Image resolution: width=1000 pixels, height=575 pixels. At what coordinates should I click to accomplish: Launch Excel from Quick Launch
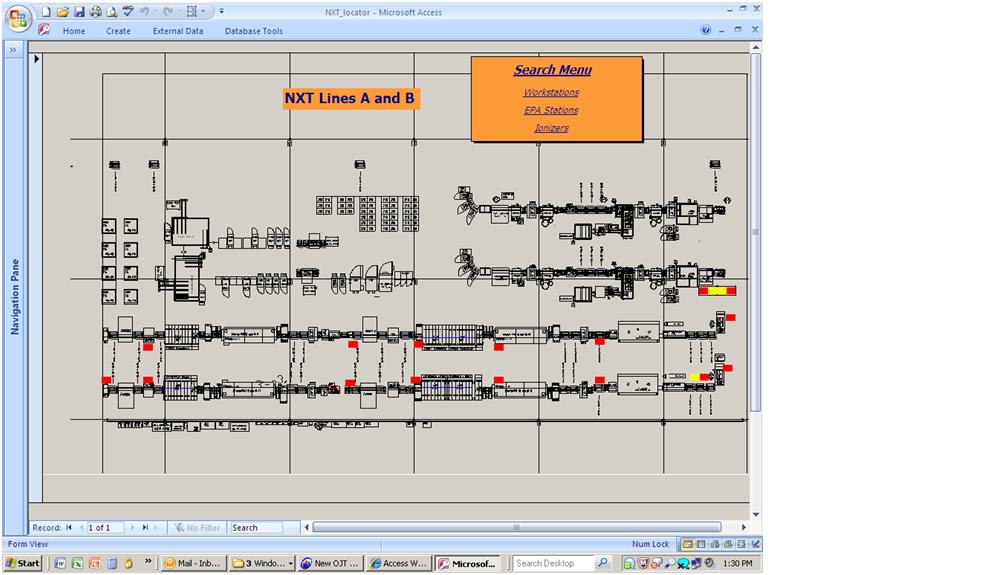[77, 564]
